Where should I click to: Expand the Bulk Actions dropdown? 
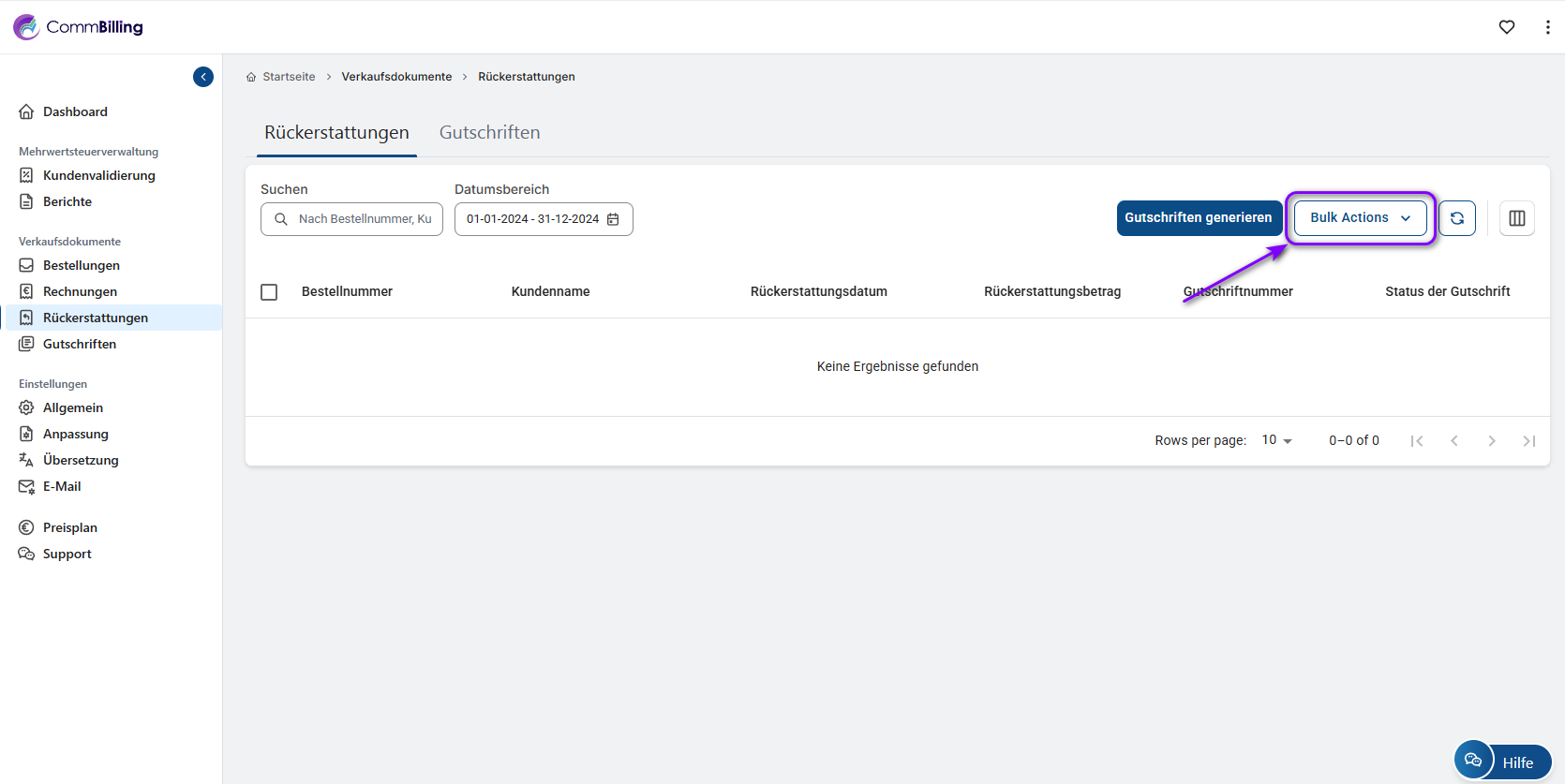point(1360,218)
